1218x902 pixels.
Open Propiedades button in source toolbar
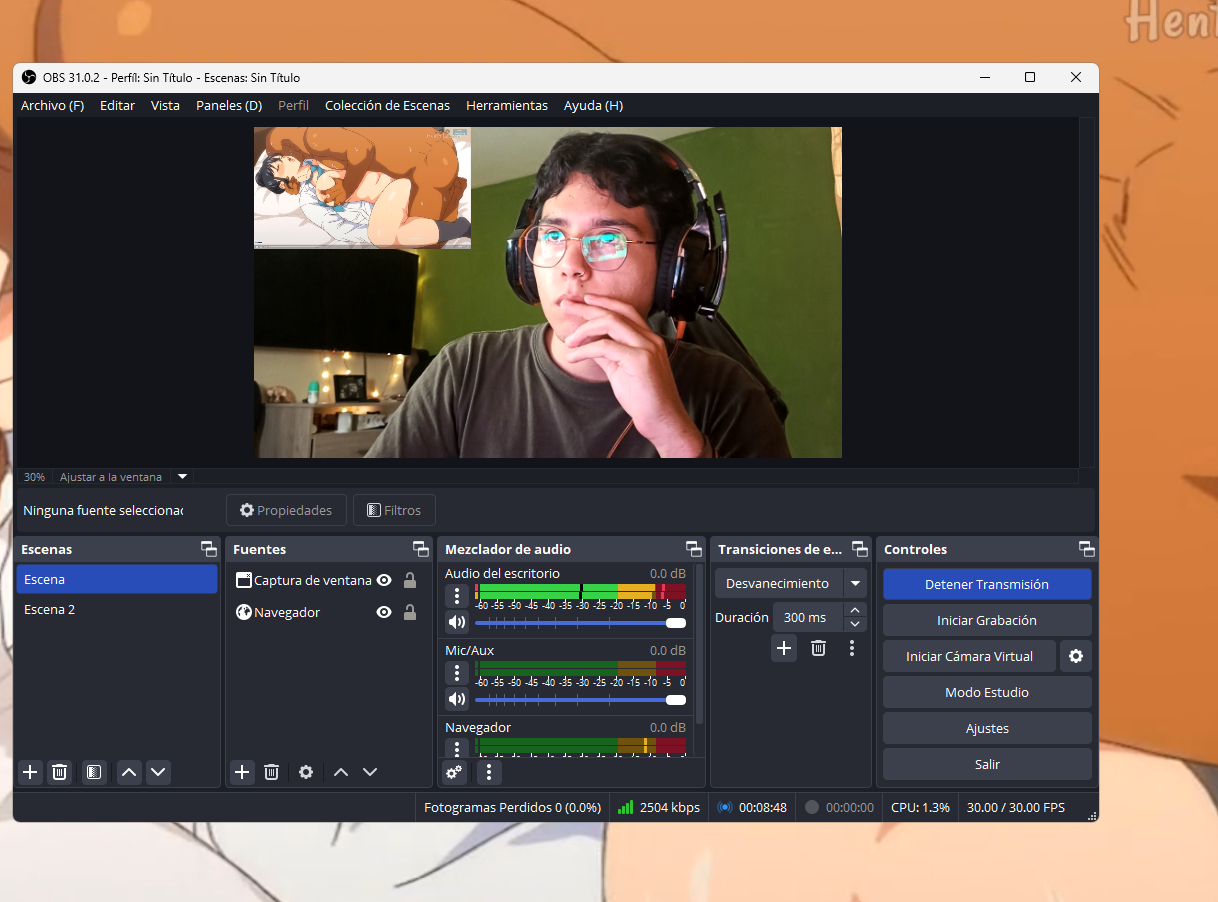pos(286,510)
